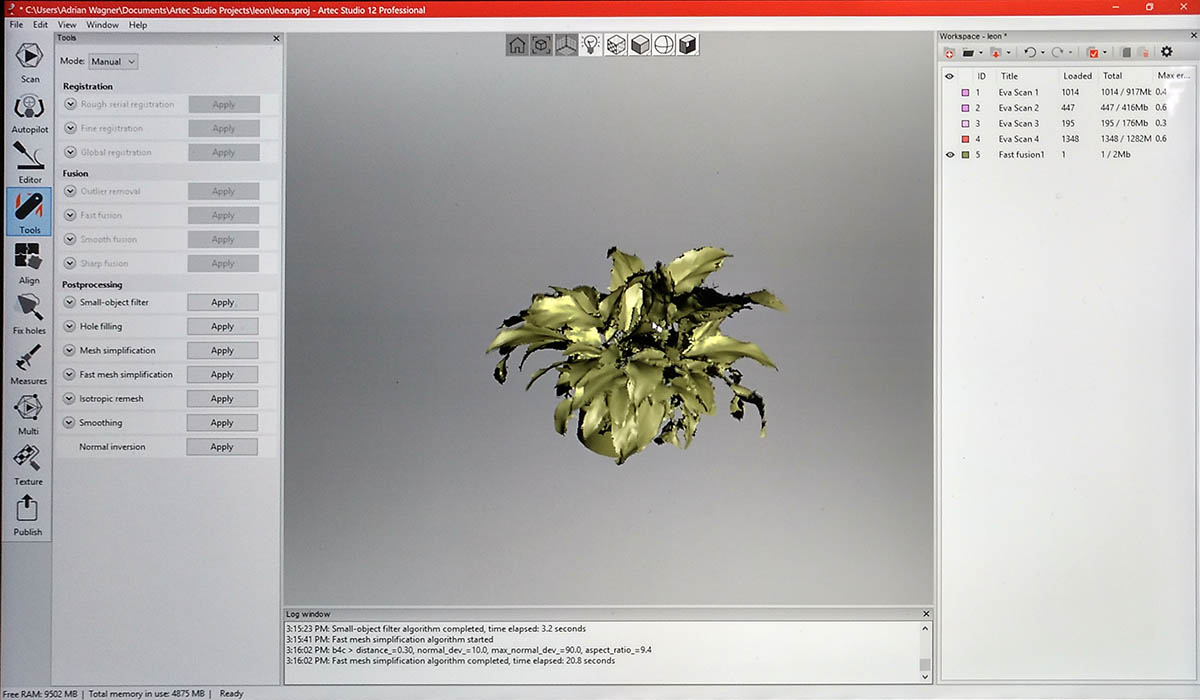Open the Help menu
Viewport: 1200px width, 700px height.
pos(138,25)
